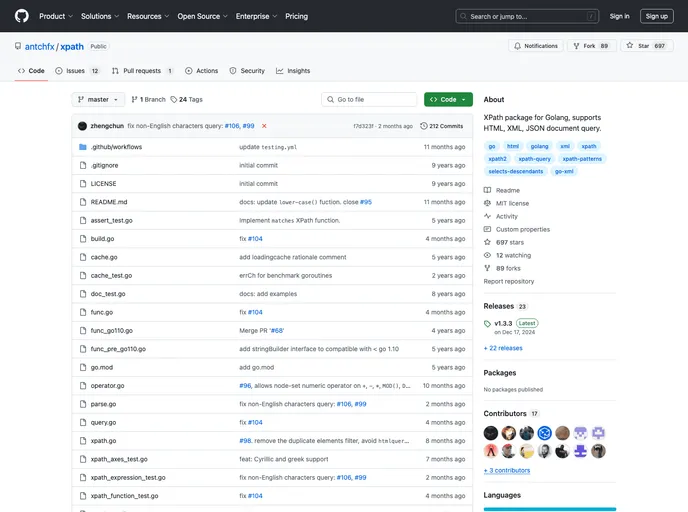This screenshot has width=688, height=512.
Task: Click the first contributor avatar
Action: (491, 433)
